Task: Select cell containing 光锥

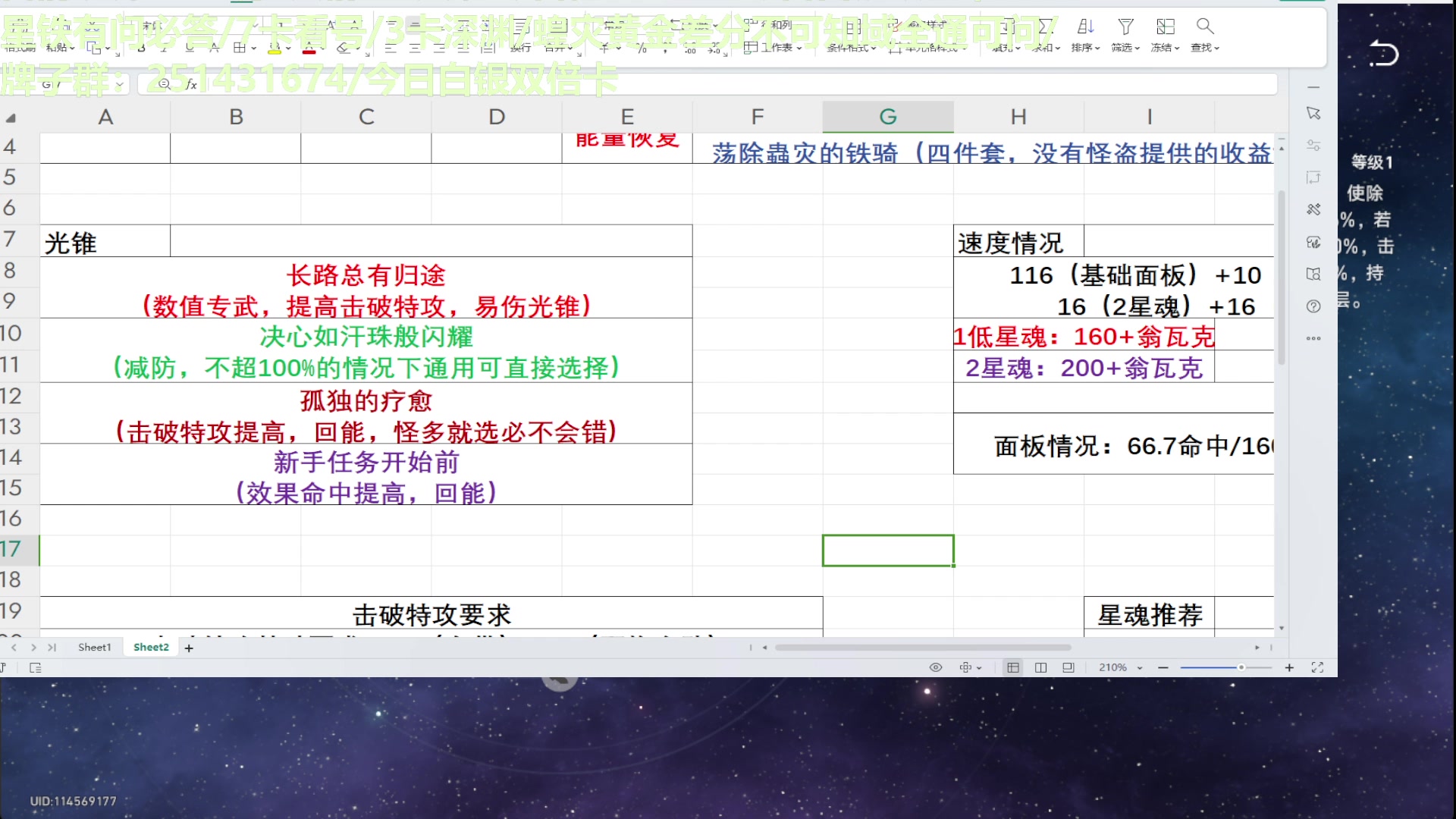Action: 105,242
